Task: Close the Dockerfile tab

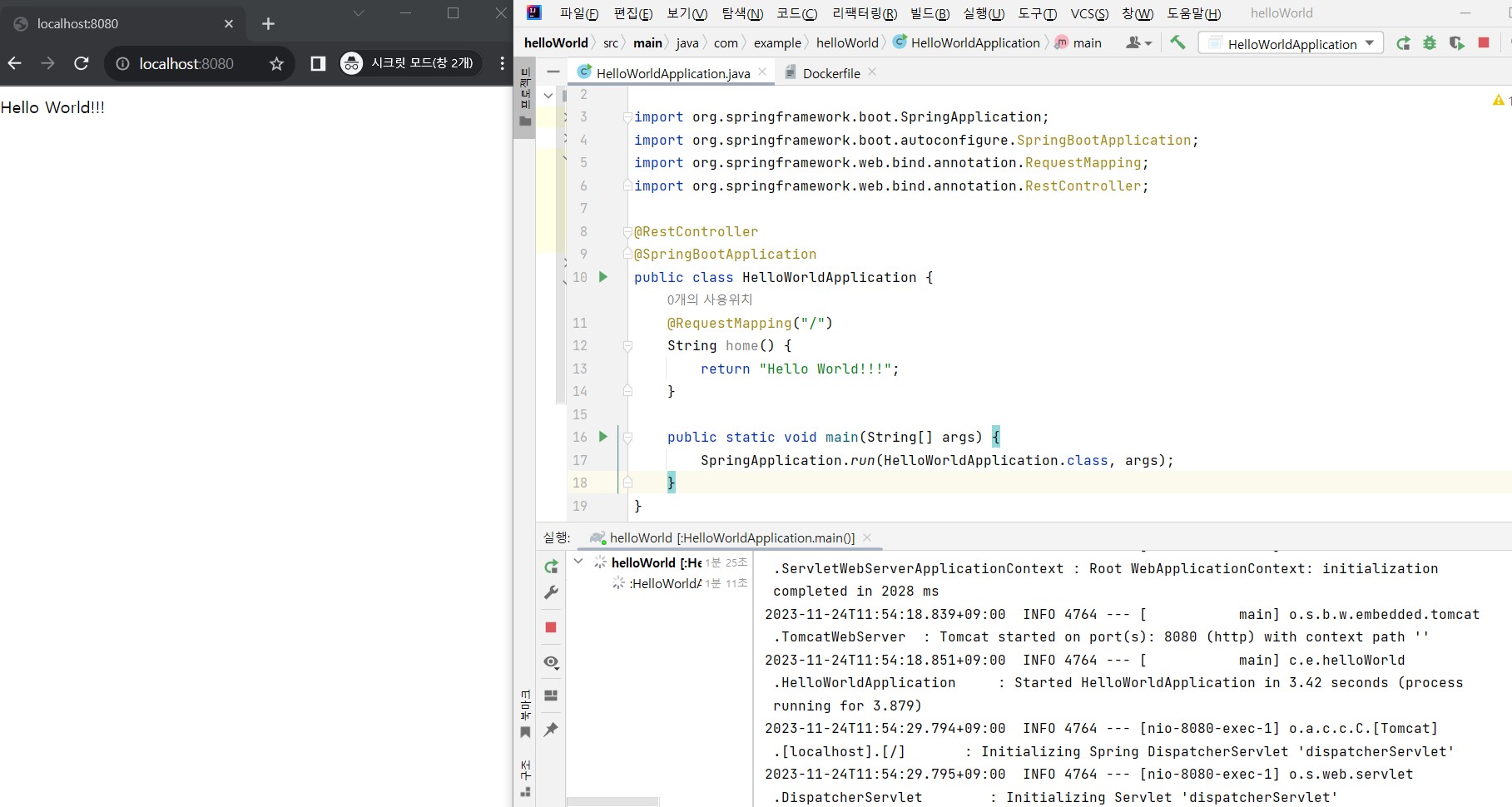Action: tap(872, 72)
